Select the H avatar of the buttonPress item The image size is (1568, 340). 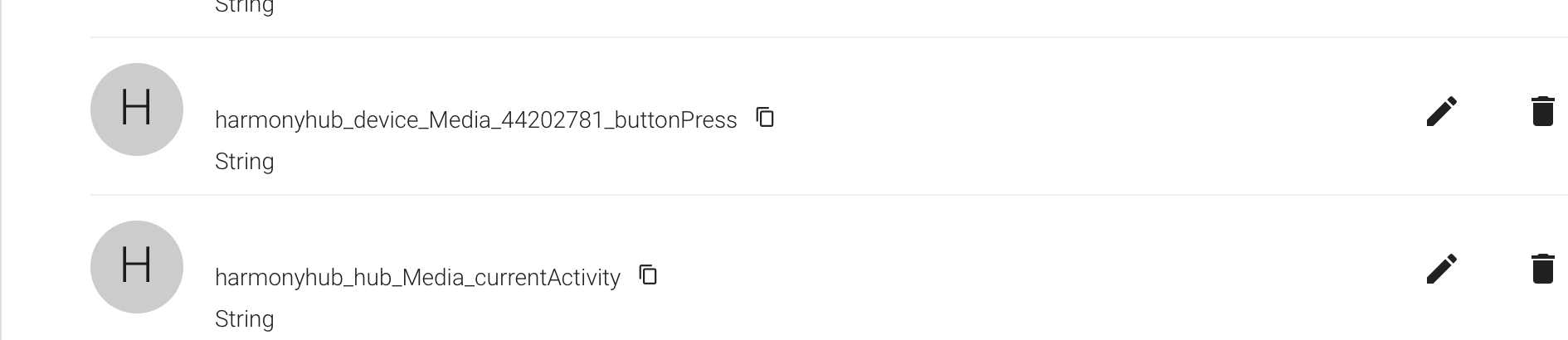click(x=137, y=109)
